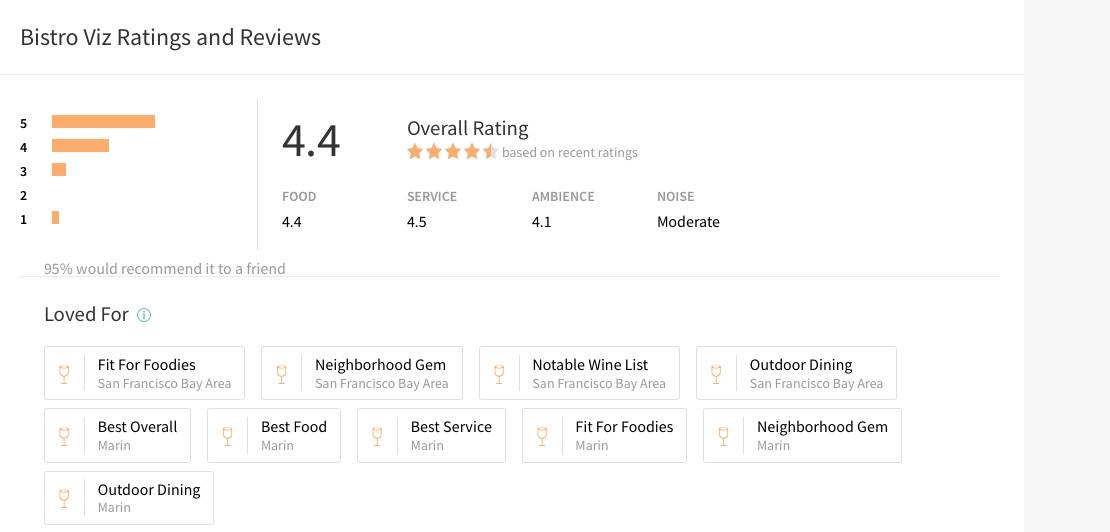Select the 1-star rating bar
Screen dimensions: 1110x532
point(56,218)
